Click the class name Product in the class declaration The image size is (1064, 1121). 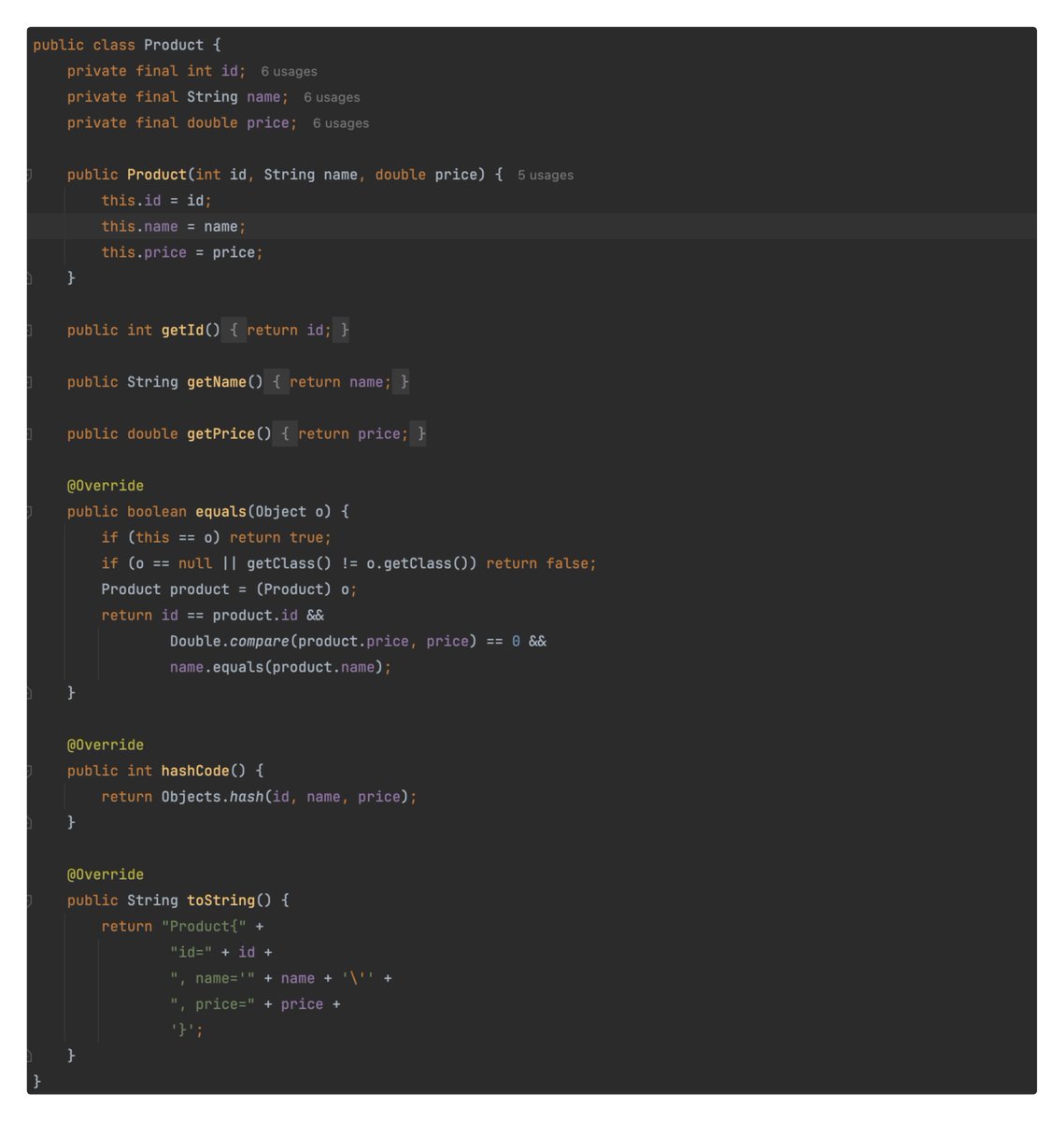coord(174,45)
